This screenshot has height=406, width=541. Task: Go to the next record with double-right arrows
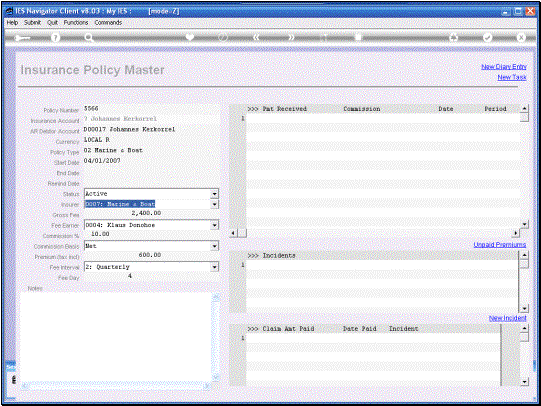[x=292, y=37]
